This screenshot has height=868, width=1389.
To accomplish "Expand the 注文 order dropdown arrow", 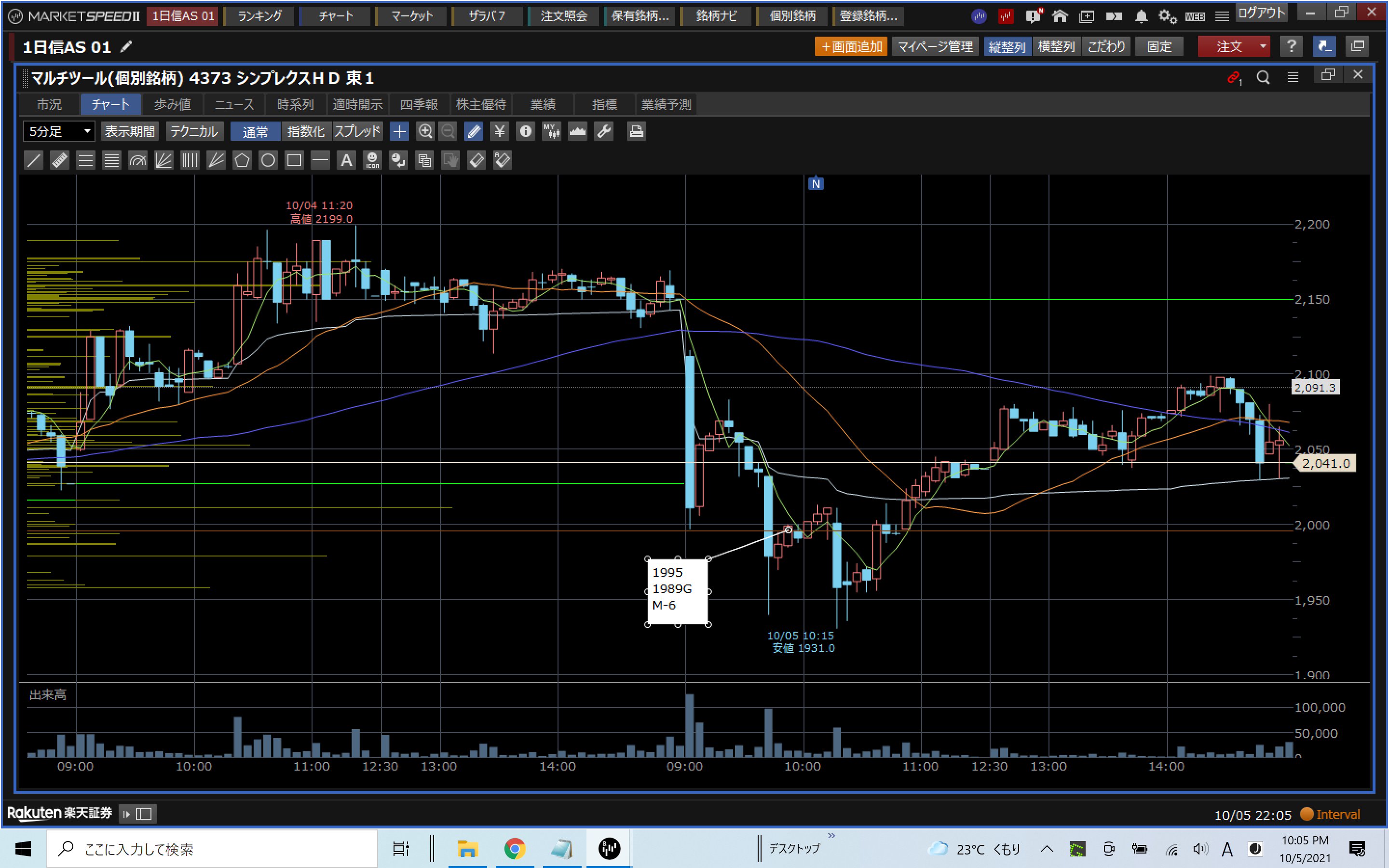I will point(1263,46).
